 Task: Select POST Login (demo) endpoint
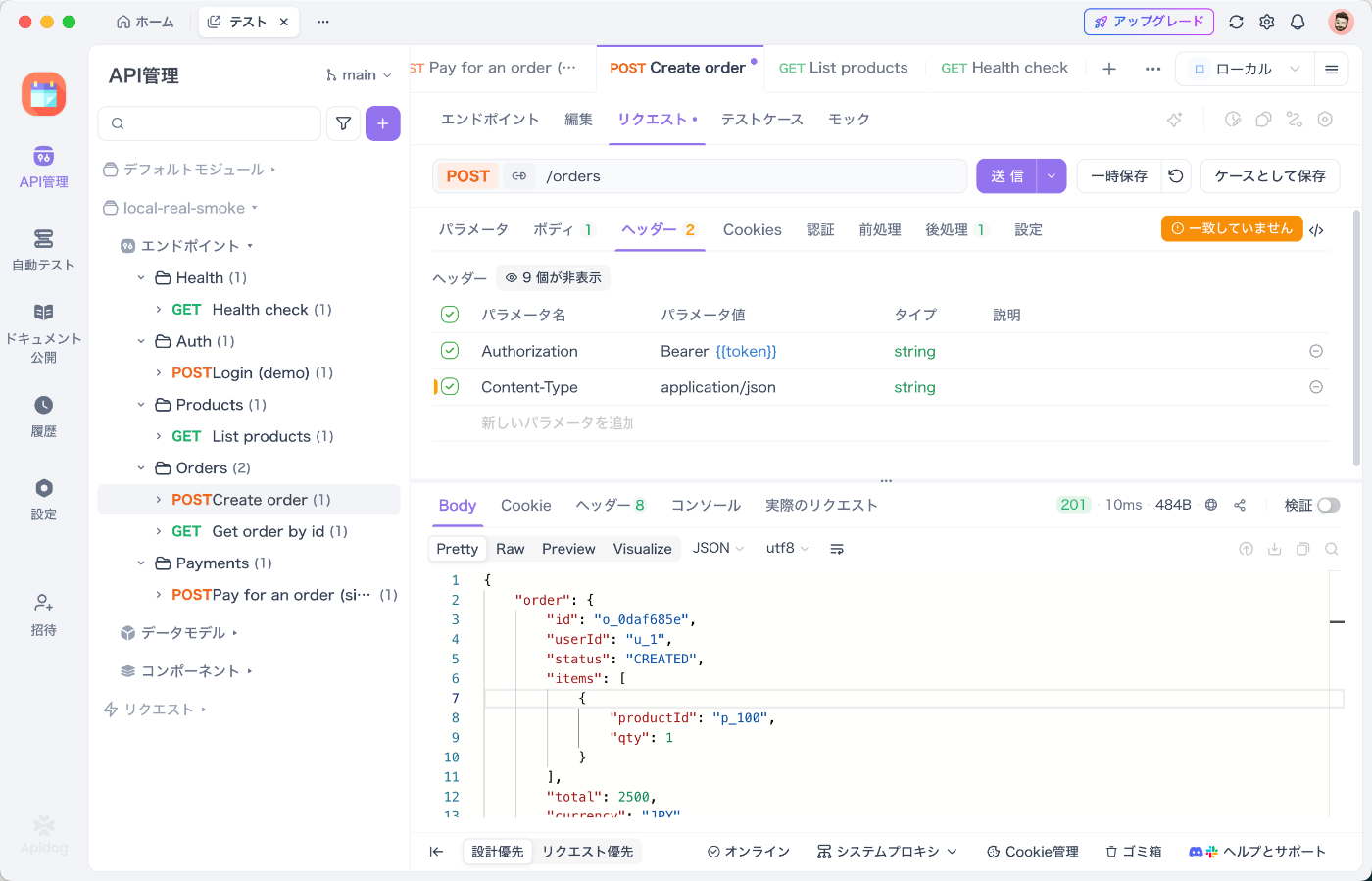click(249, 372)
